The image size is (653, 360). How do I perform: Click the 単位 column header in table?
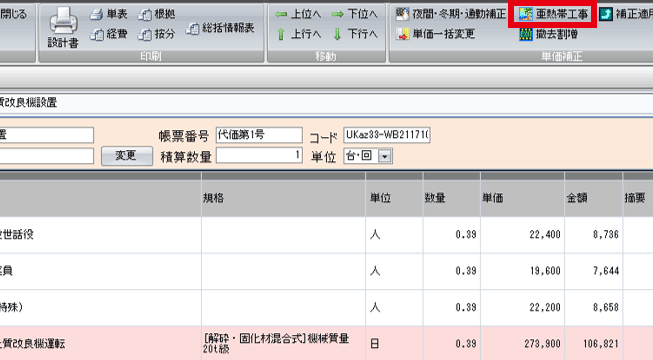394,198
